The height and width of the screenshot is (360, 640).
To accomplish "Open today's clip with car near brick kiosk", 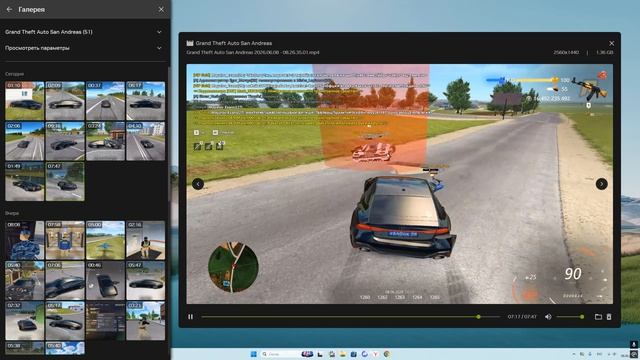I will click(105, 141).
